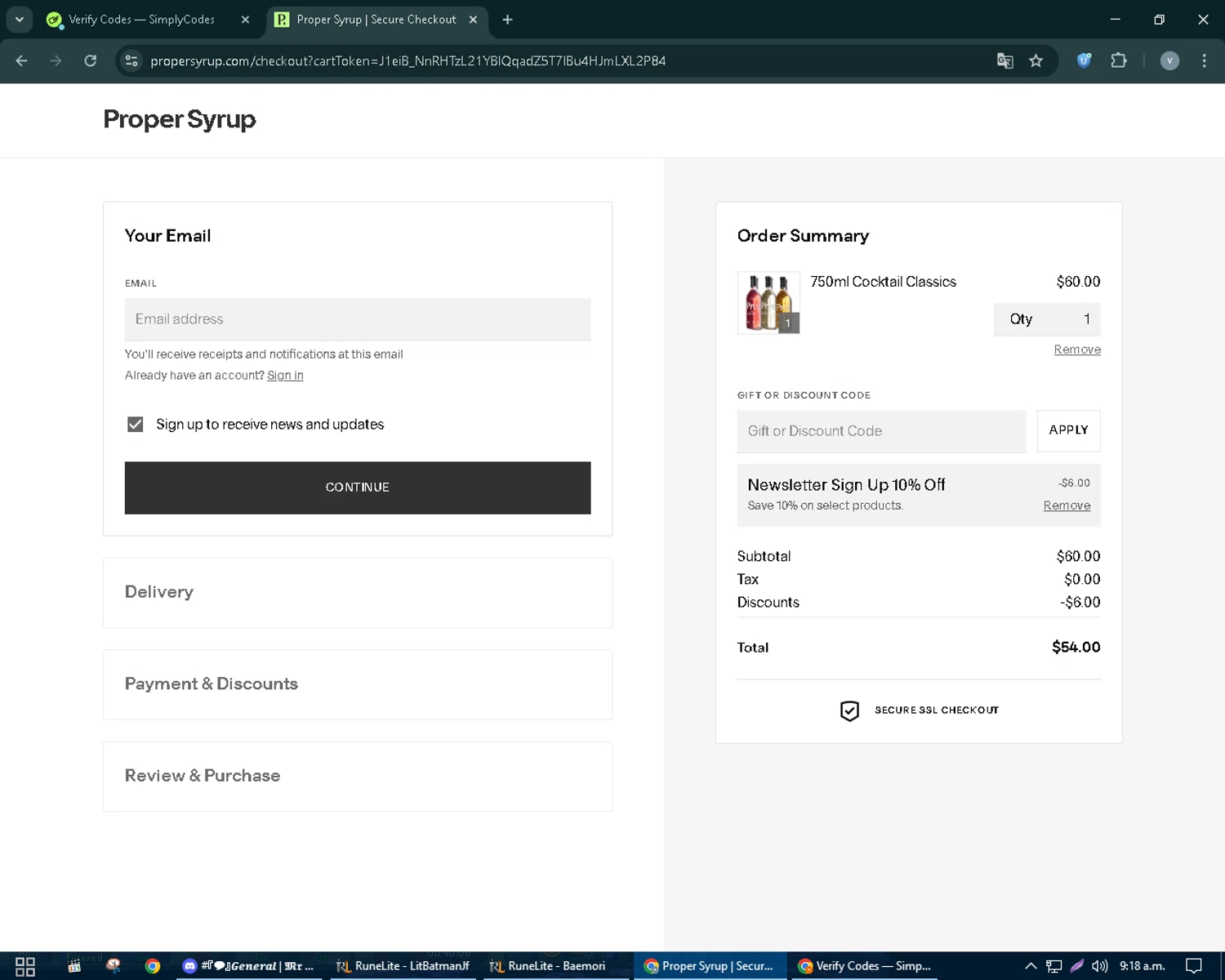Expand the Review & Purchase section

point(358,776)
